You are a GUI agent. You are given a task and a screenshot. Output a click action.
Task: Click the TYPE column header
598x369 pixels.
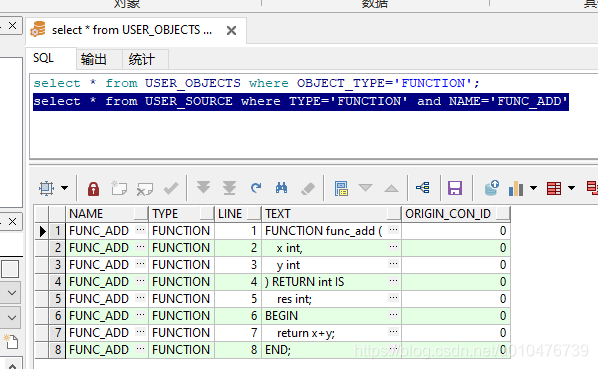tap(182, 214)
